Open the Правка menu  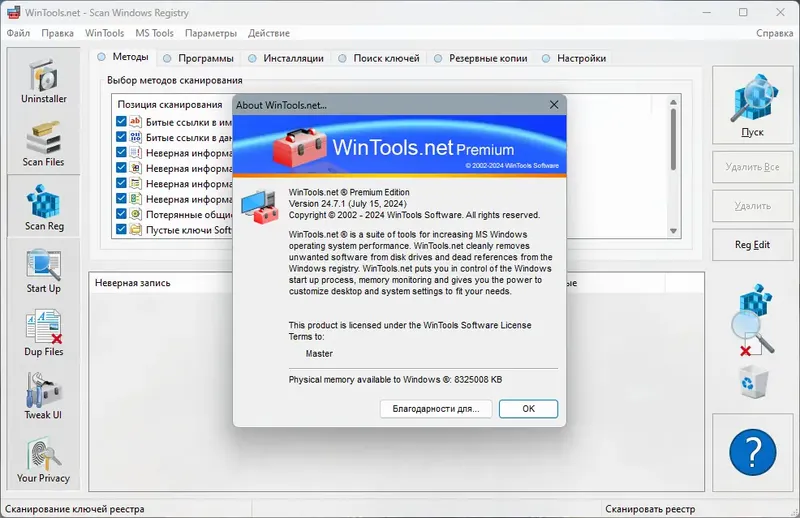[x=57, y=33]
